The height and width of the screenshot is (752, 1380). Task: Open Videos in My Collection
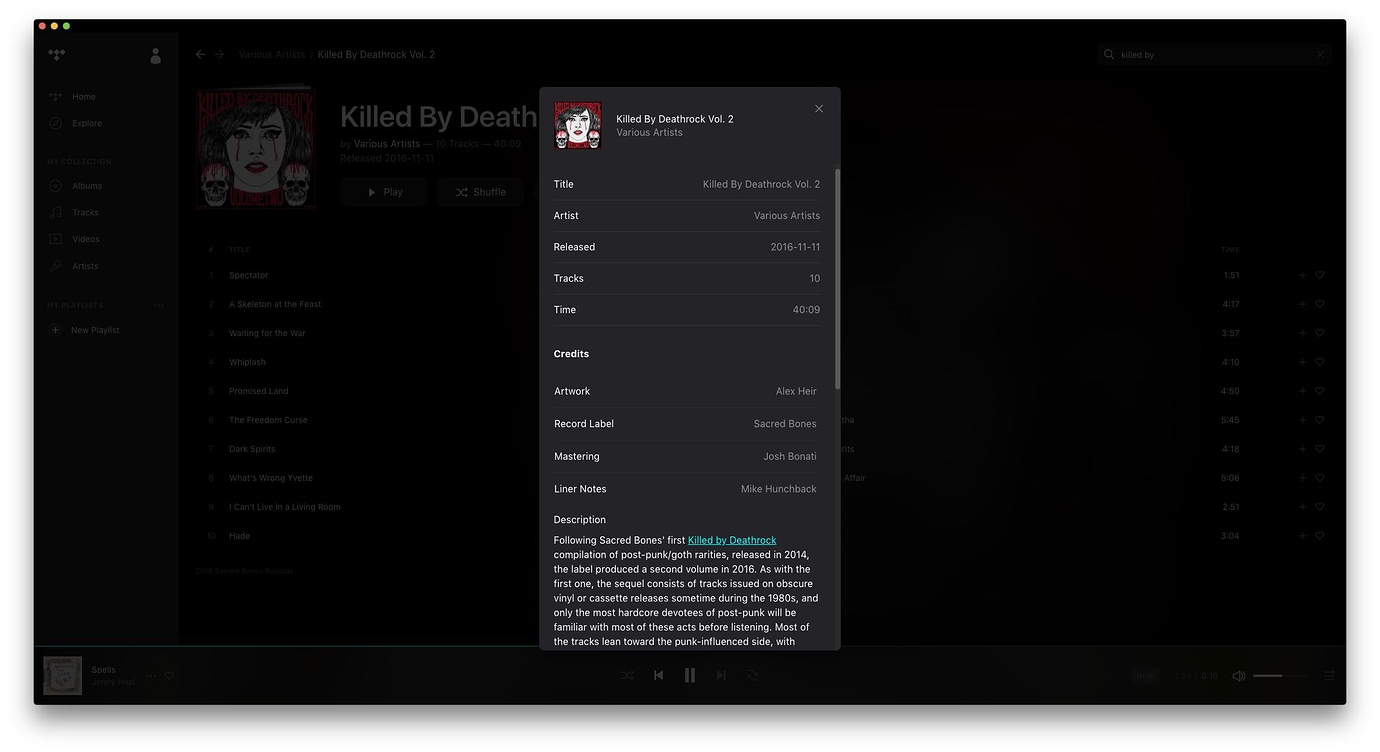pos(86,239)
